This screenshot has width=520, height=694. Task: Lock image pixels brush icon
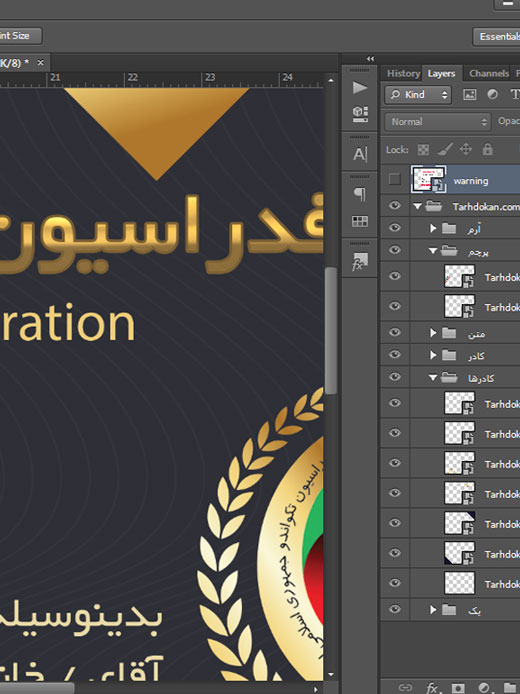tap(445, 149)
